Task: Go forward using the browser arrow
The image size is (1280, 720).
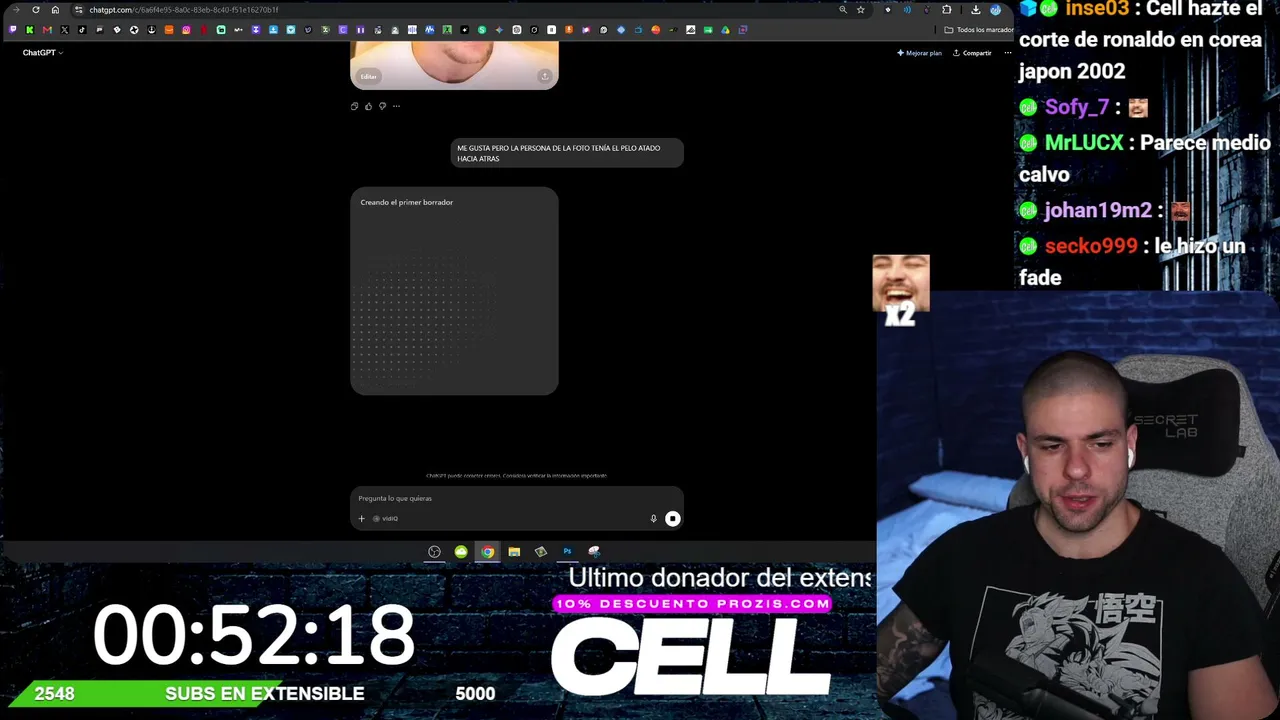Action: tap(16, 10)
